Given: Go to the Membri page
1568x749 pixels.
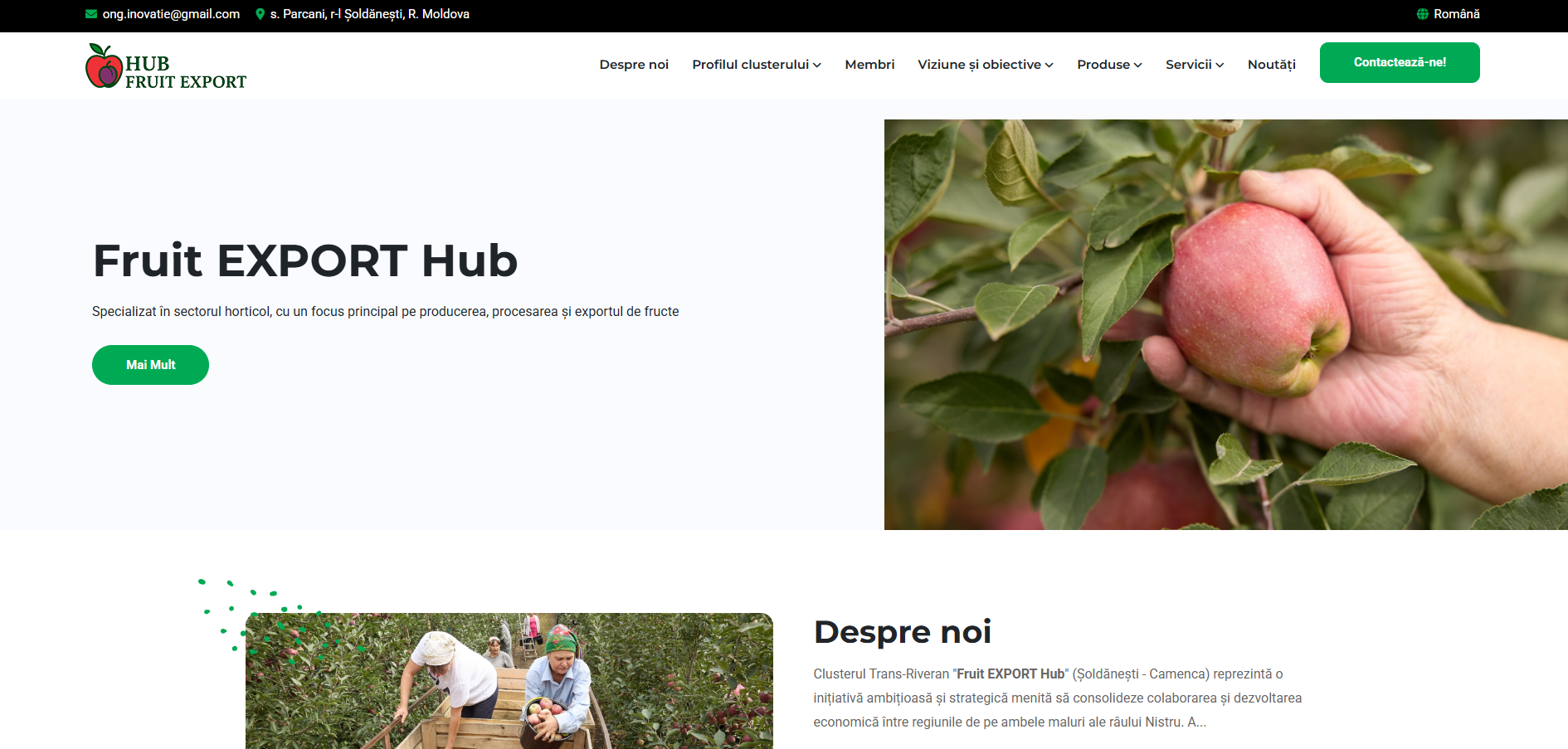Looking at the screenshot, I should tap(869, 65).
